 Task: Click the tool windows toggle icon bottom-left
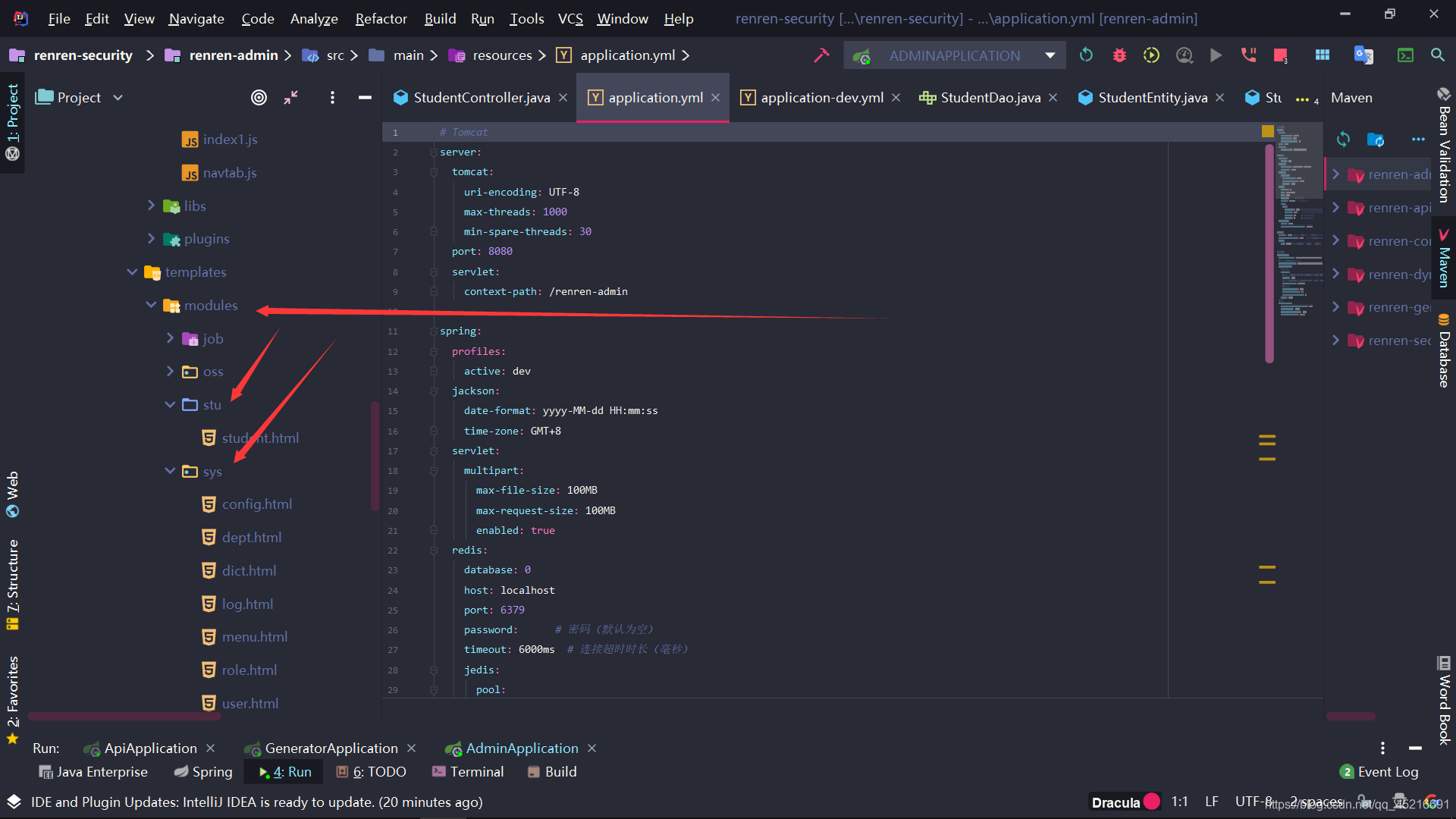14,802
